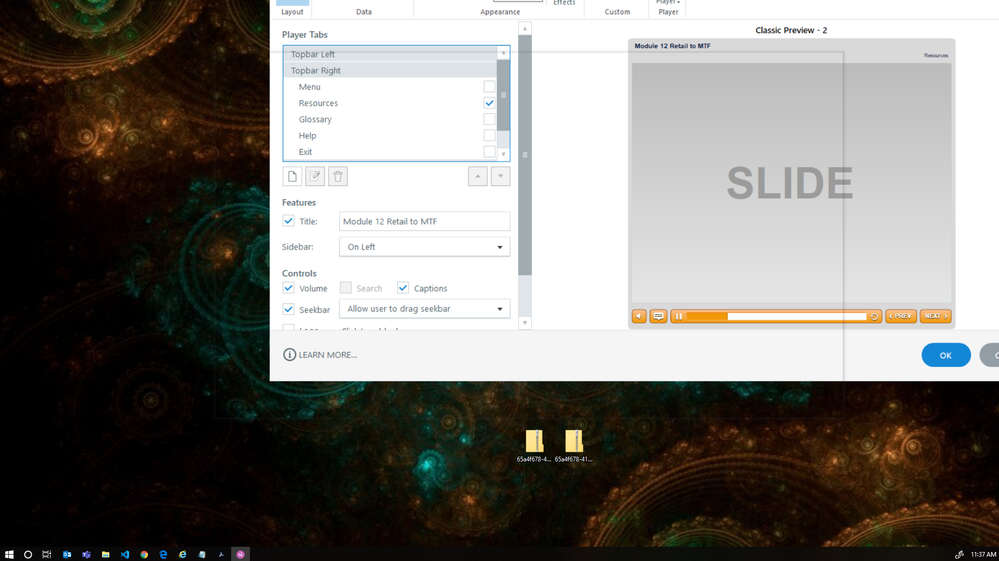Open the Sidebar position dropdown

click(424, 247)
